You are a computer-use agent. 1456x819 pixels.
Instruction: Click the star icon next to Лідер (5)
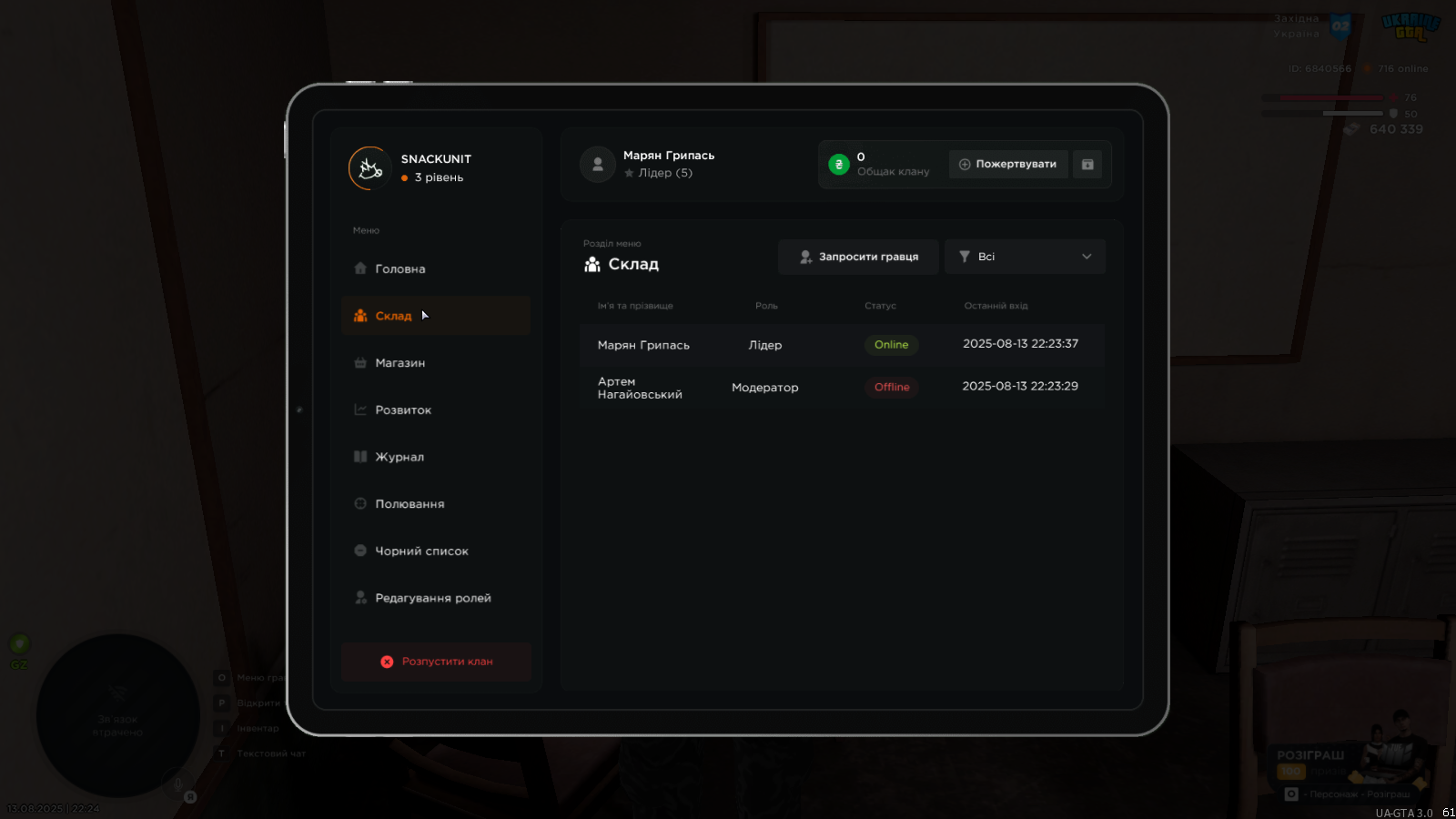629,173
